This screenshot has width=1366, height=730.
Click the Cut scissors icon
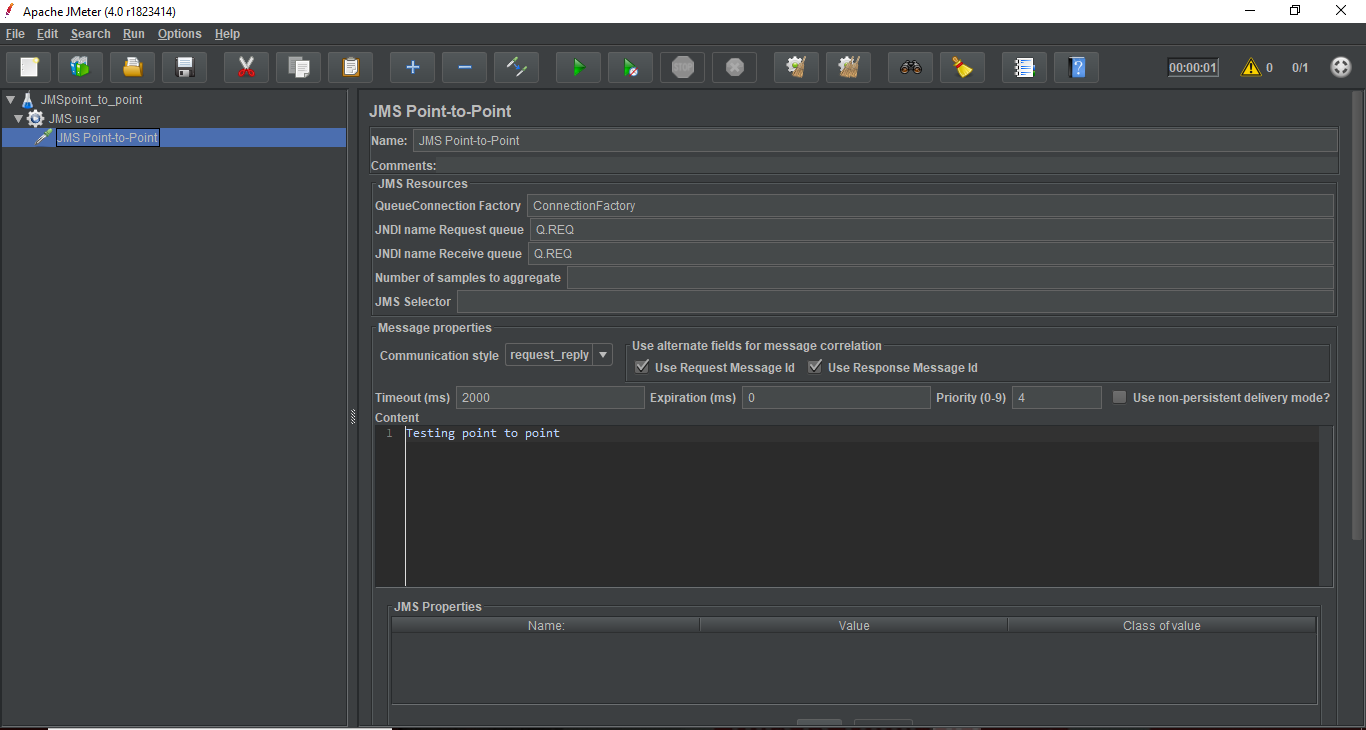coord(246,68)
